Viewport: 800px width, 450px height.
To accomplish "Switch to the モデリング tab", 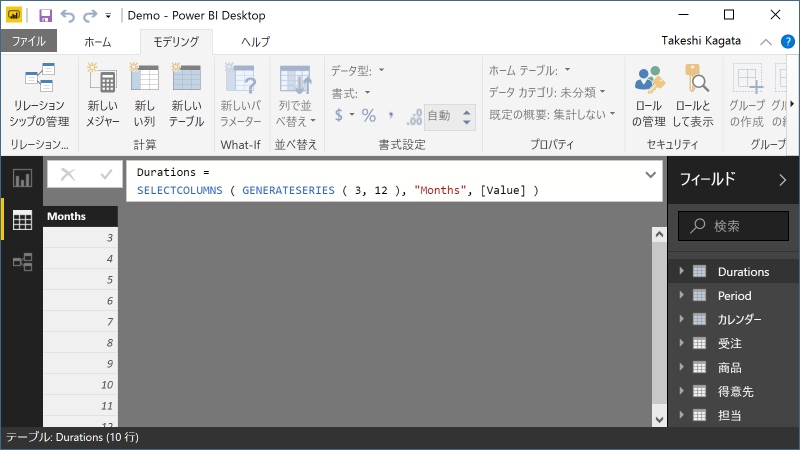I will coord(176,42).
